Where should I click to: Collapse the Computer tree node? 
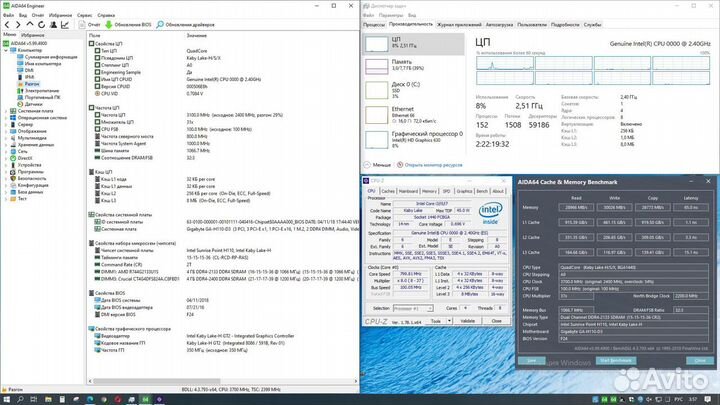(8, 52)
